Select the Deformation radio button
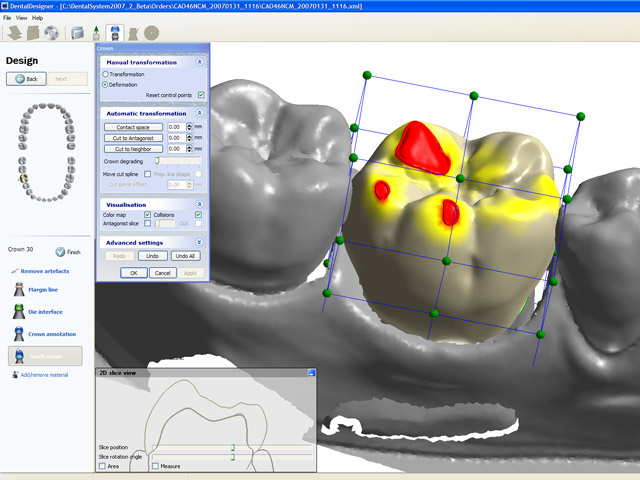The height and width of the screenshot is (480, 640). coord(105,84)
